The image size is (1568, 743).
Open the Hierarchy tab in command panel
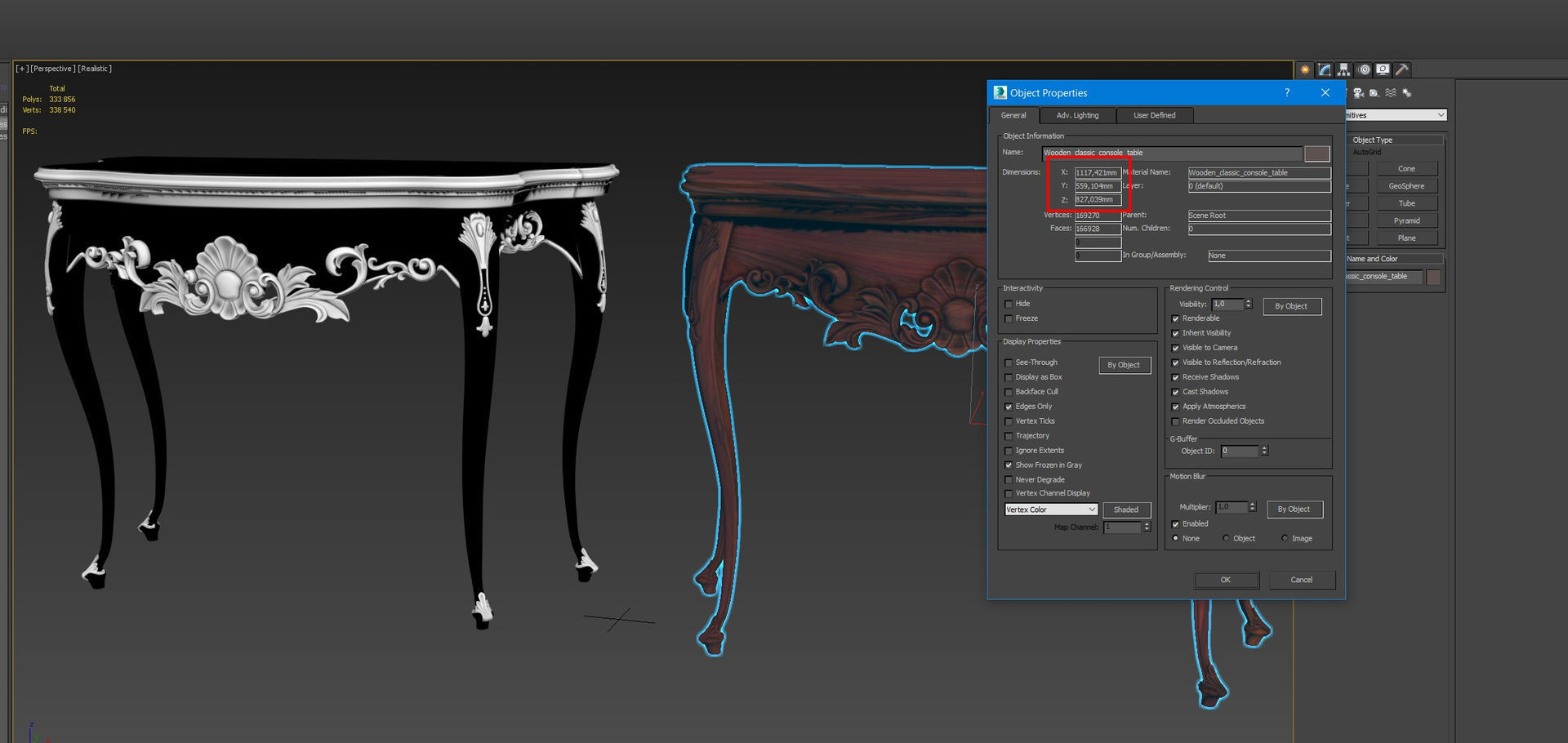pyautogui.click(x=1343, y=69)
